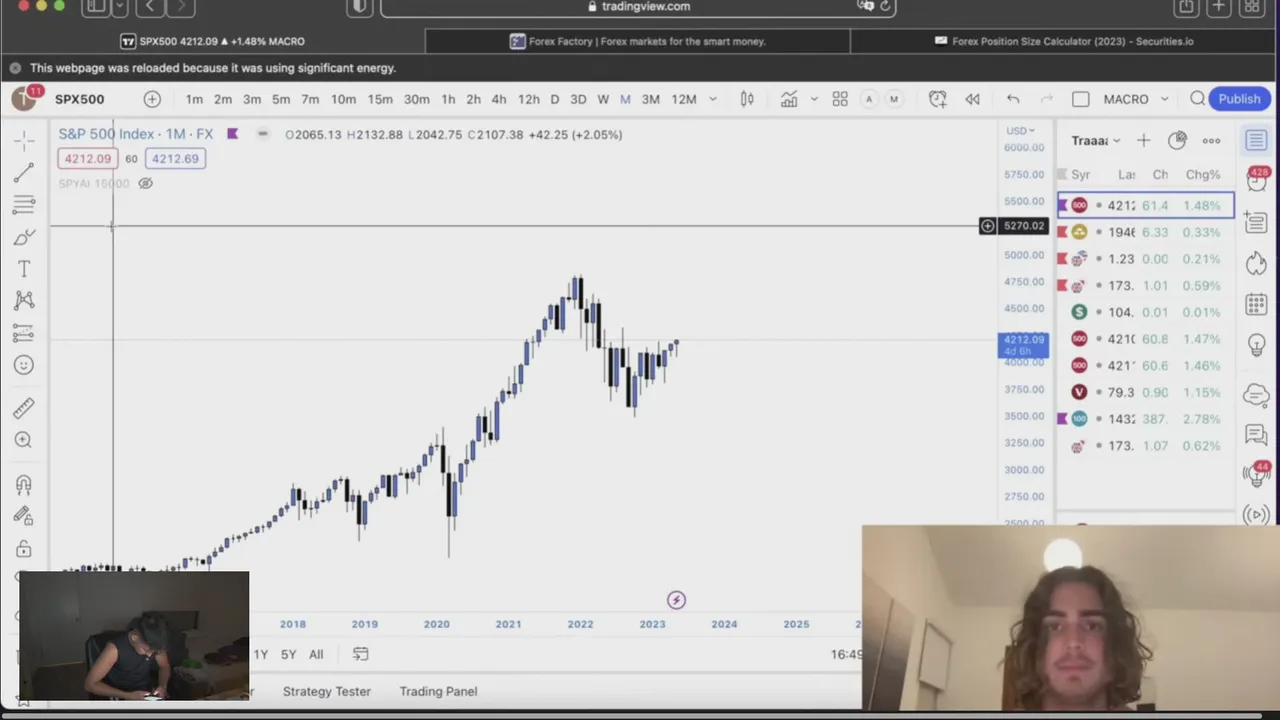Open the Ideas lightbulb panel

pyautogui.click(x=1256, y=346)
